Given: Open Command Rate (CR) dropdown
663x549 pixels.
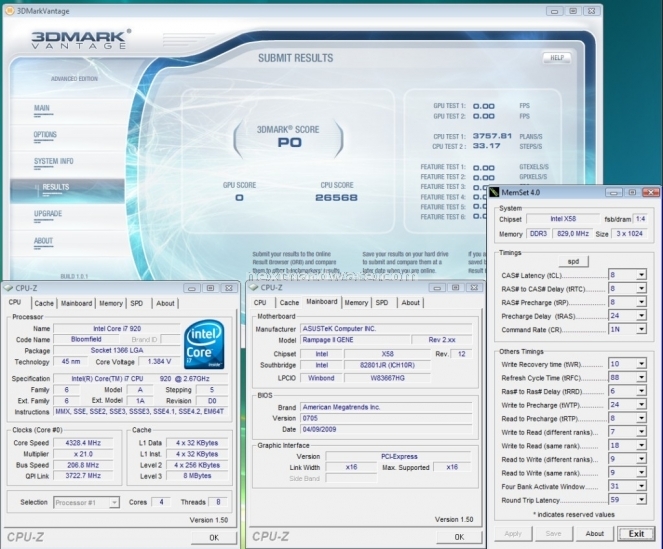Looking at the screenshot, I should pos(641,329).
